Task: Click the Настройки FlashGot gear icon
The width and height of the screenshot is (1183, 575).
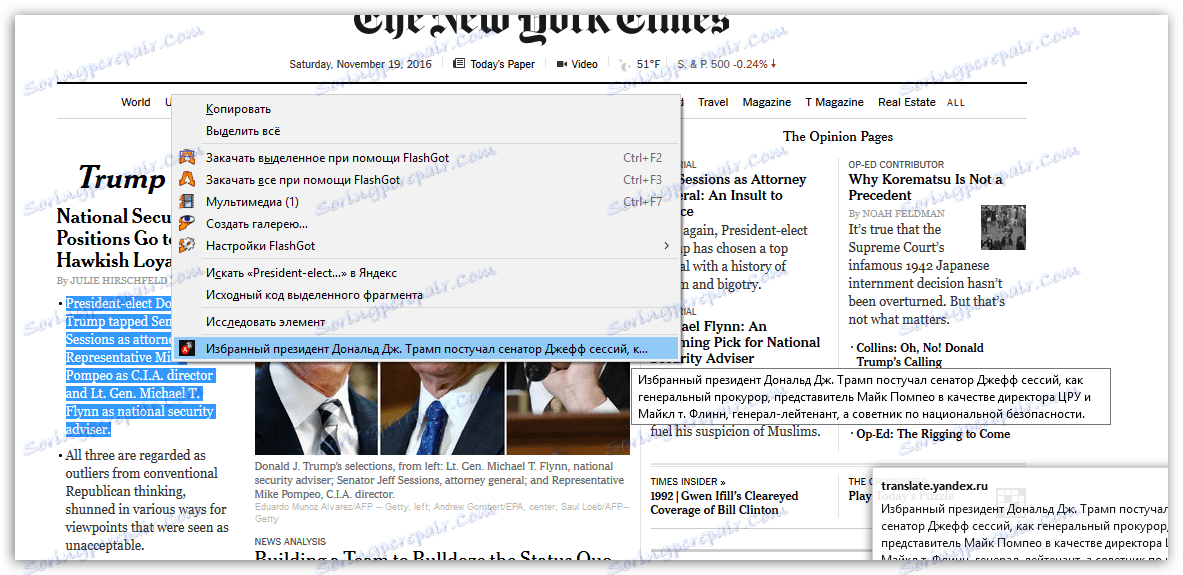Action: click(x=186, y=245)
